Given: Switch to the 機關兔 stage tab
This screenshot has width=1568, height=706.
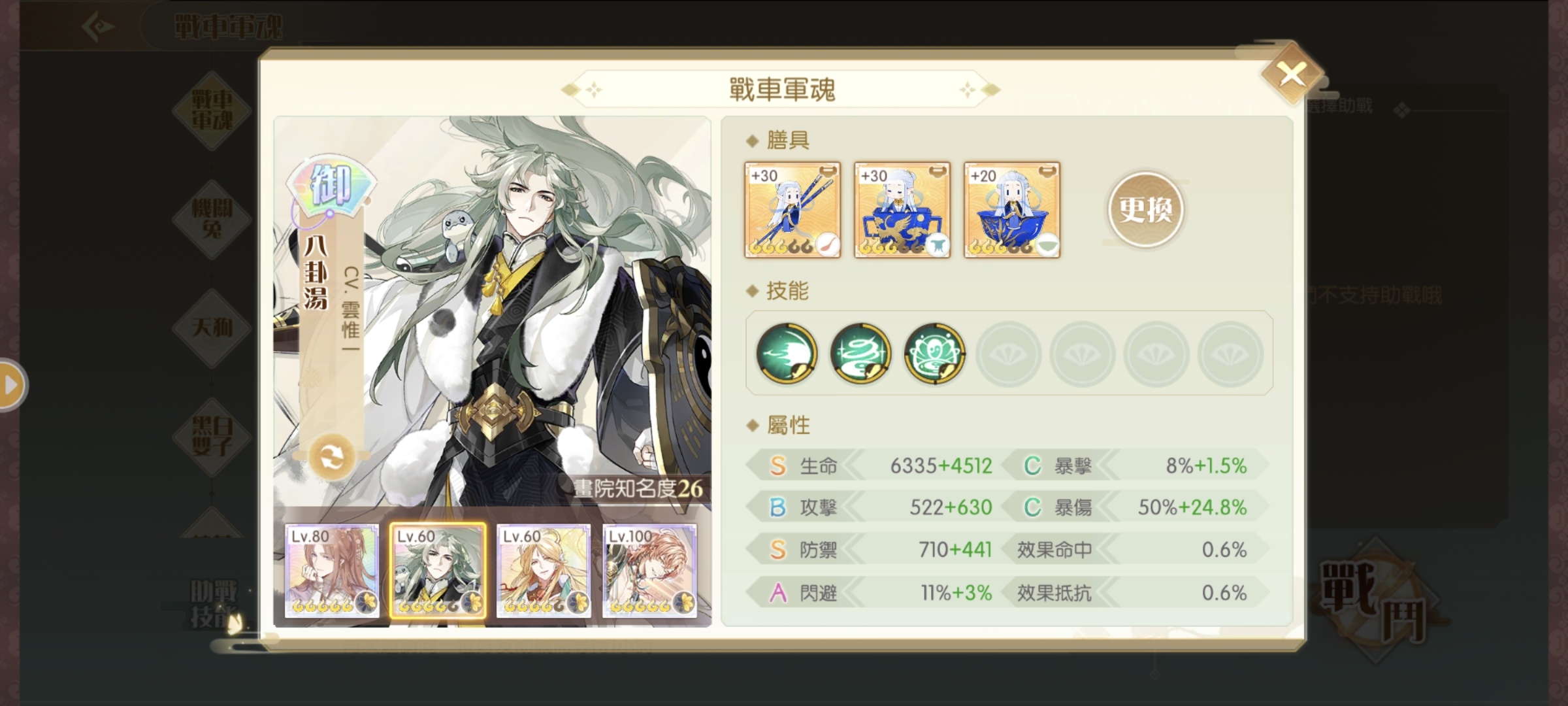Looking at the screenshot, I should [212, 218].
